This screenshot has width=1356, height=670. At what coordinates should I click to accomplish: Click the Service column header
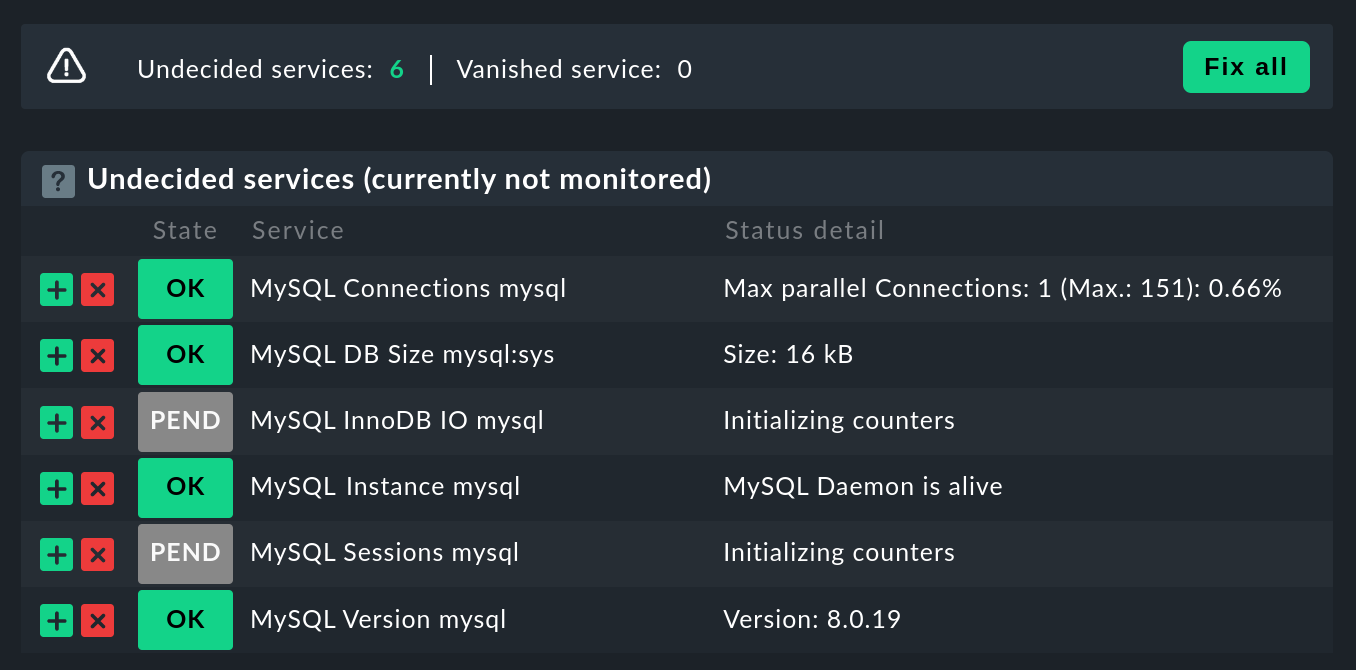point(298,231)
